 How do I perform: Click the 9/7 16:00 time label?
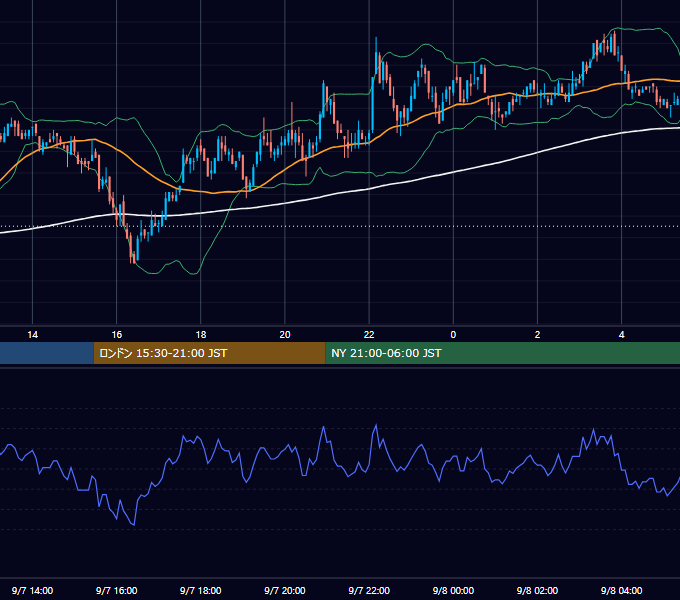click(117, 590)
